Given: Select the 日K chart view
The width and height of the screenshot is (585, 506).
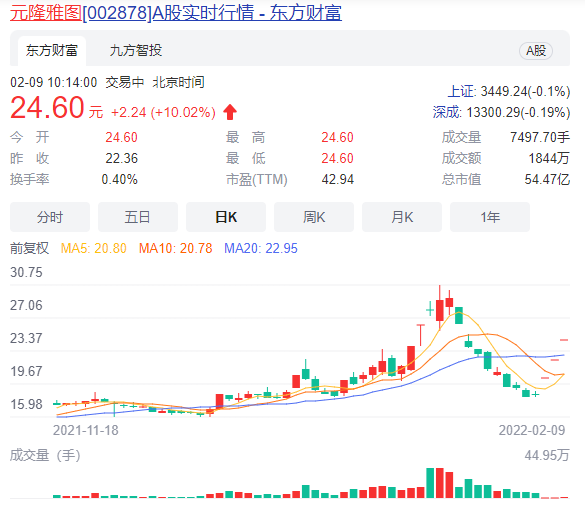Looking at the screenshot, I should 226,217.
